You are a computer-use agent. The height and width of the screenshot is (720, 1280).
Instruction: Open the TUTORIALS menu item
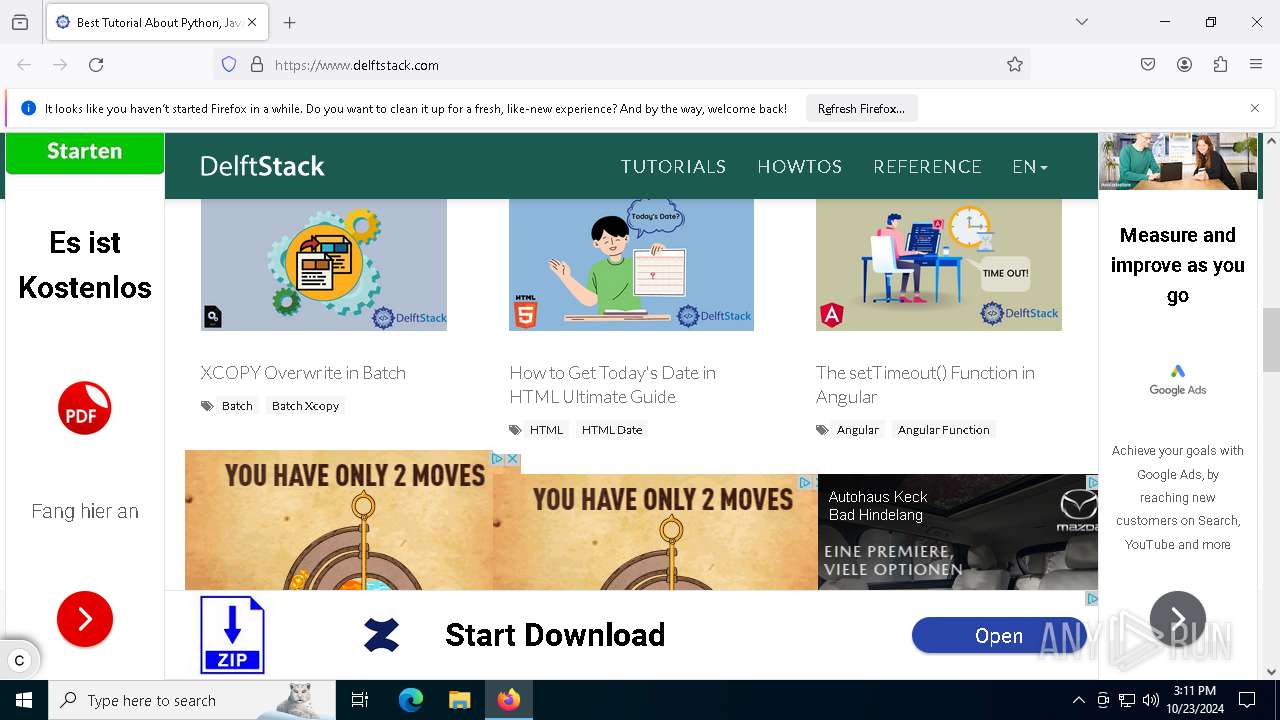click(673, 167)
